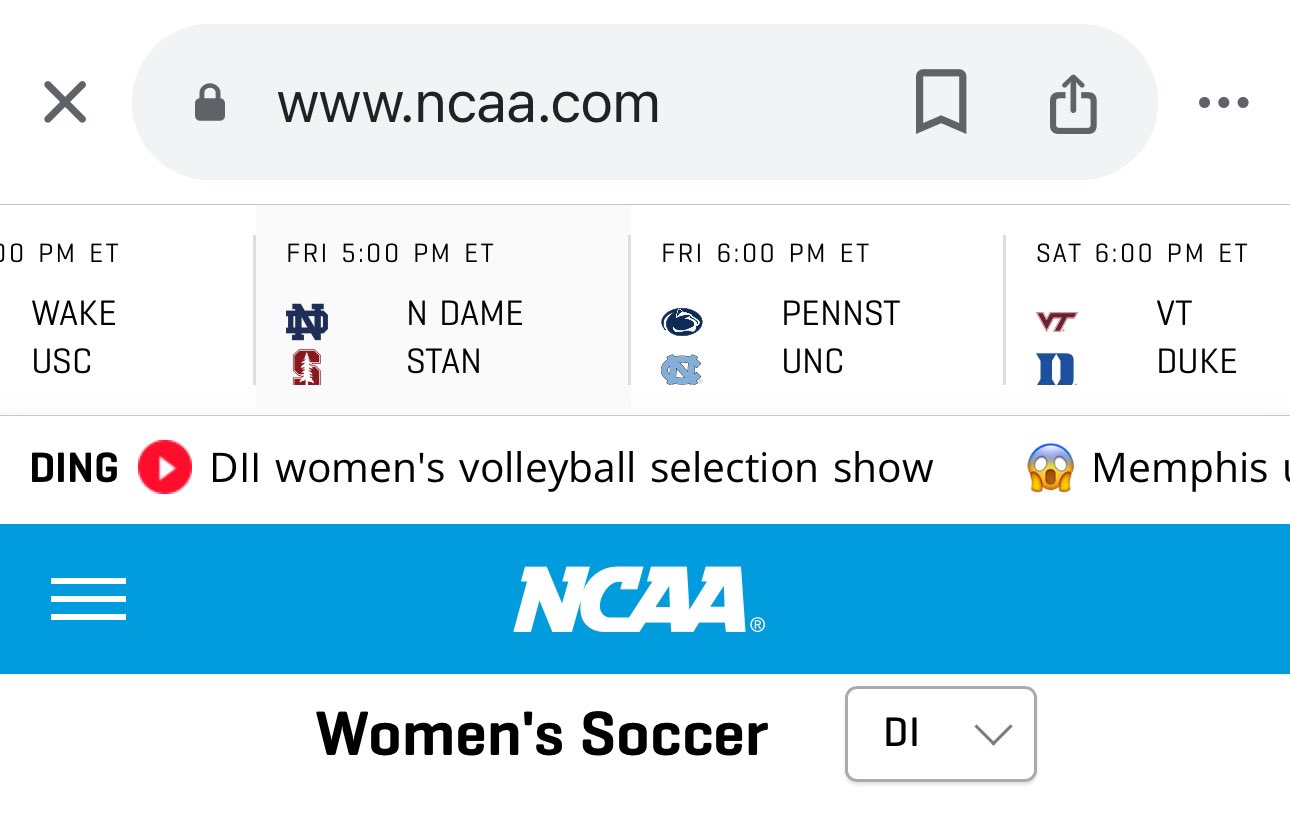
Task: Tap the lock icon in address bar
Action: pyautogui.click(x=210, y=103)
